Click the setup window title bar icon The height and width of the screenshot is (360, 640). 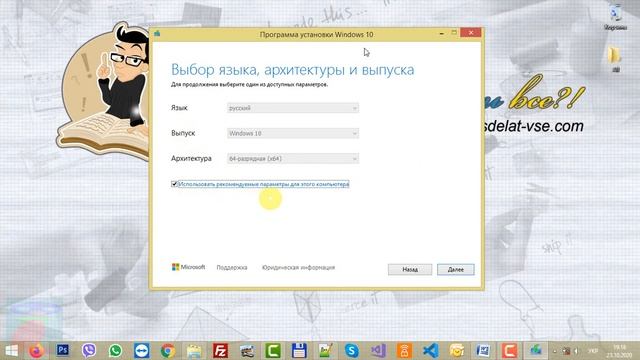[x=157, y=34]
